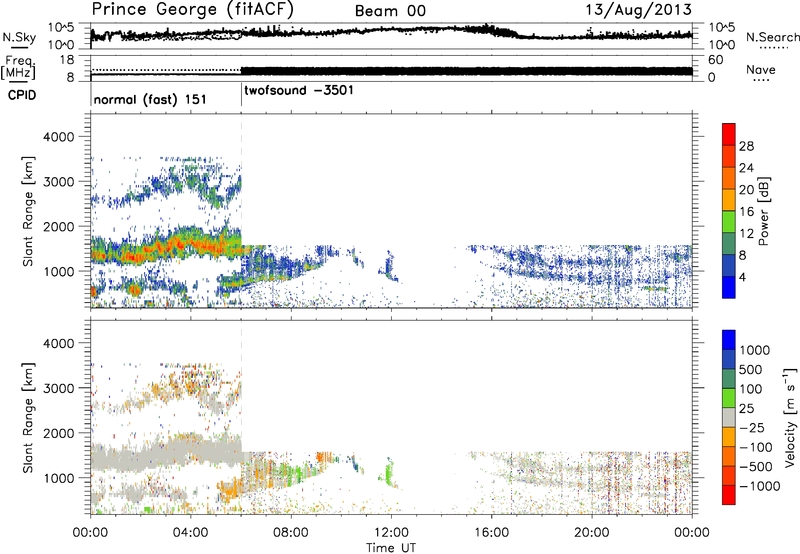Click the "N.Search" legend label

click(772, 37)
